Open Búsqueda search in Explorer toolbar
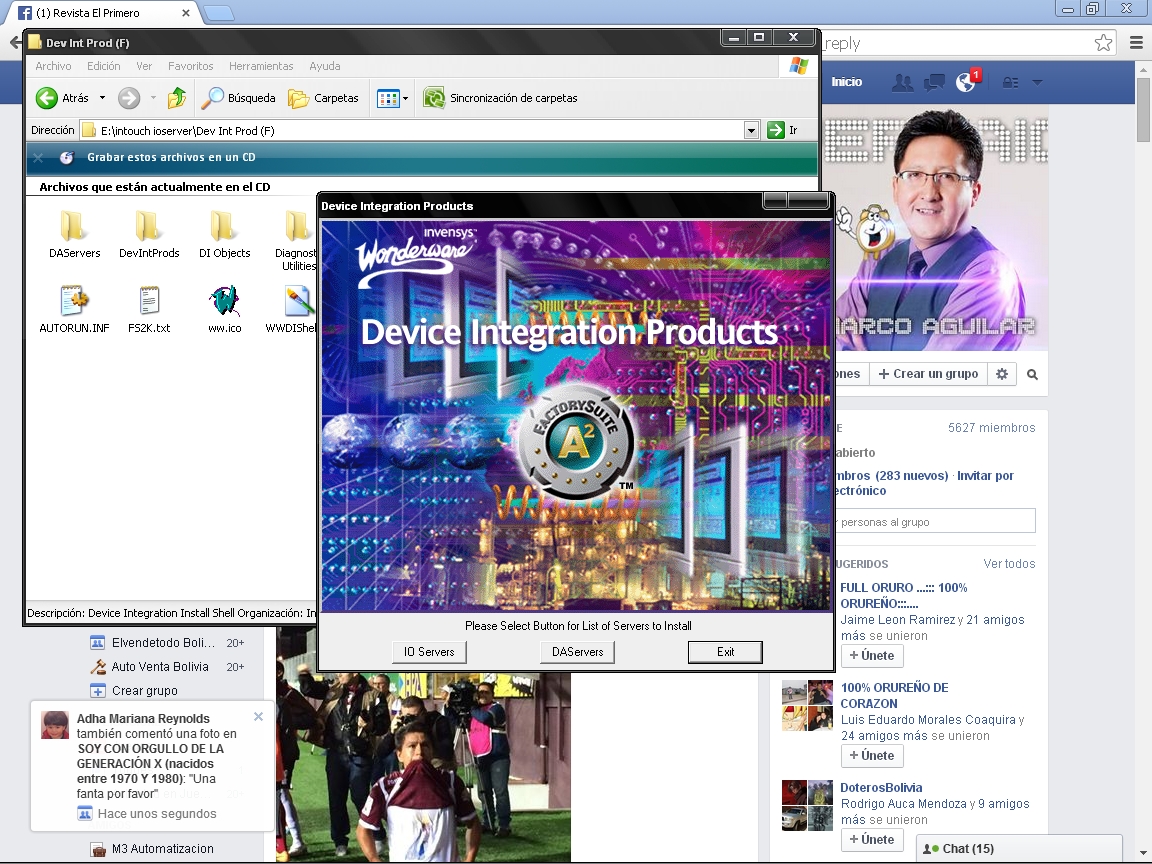The height and width of the screenshot is (864, 1152). (238, 98)
